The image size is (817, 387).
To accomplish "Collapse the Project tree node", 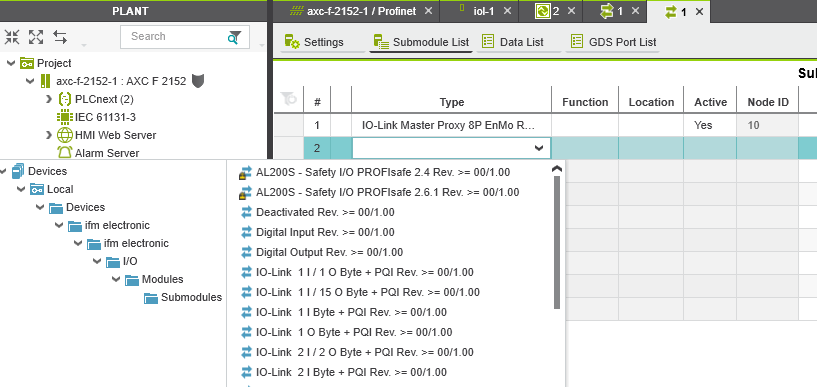I will (11, 63).
